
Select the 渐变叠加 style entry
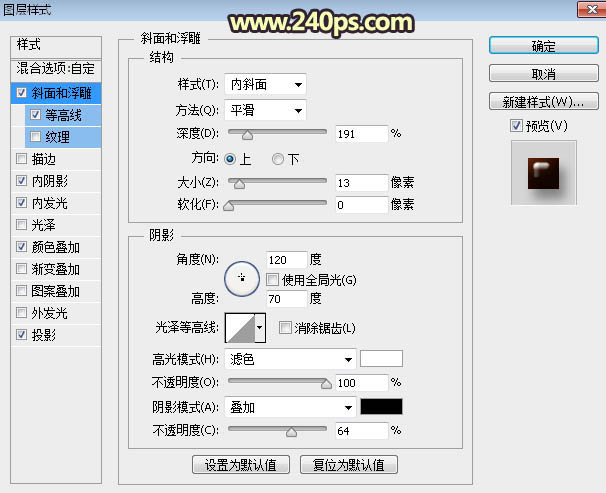(x=56, y=269)
